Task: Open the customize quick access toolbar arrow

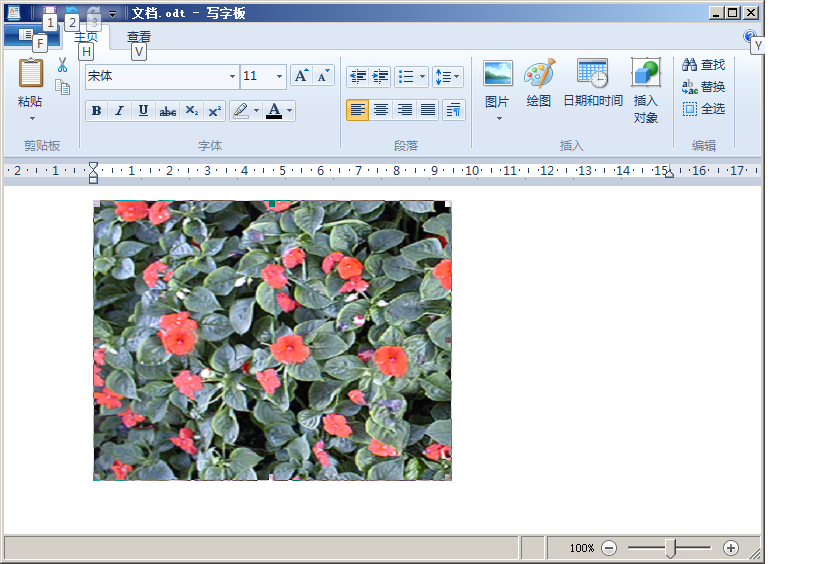Action: pyautogui.click(x=112, y=14)
